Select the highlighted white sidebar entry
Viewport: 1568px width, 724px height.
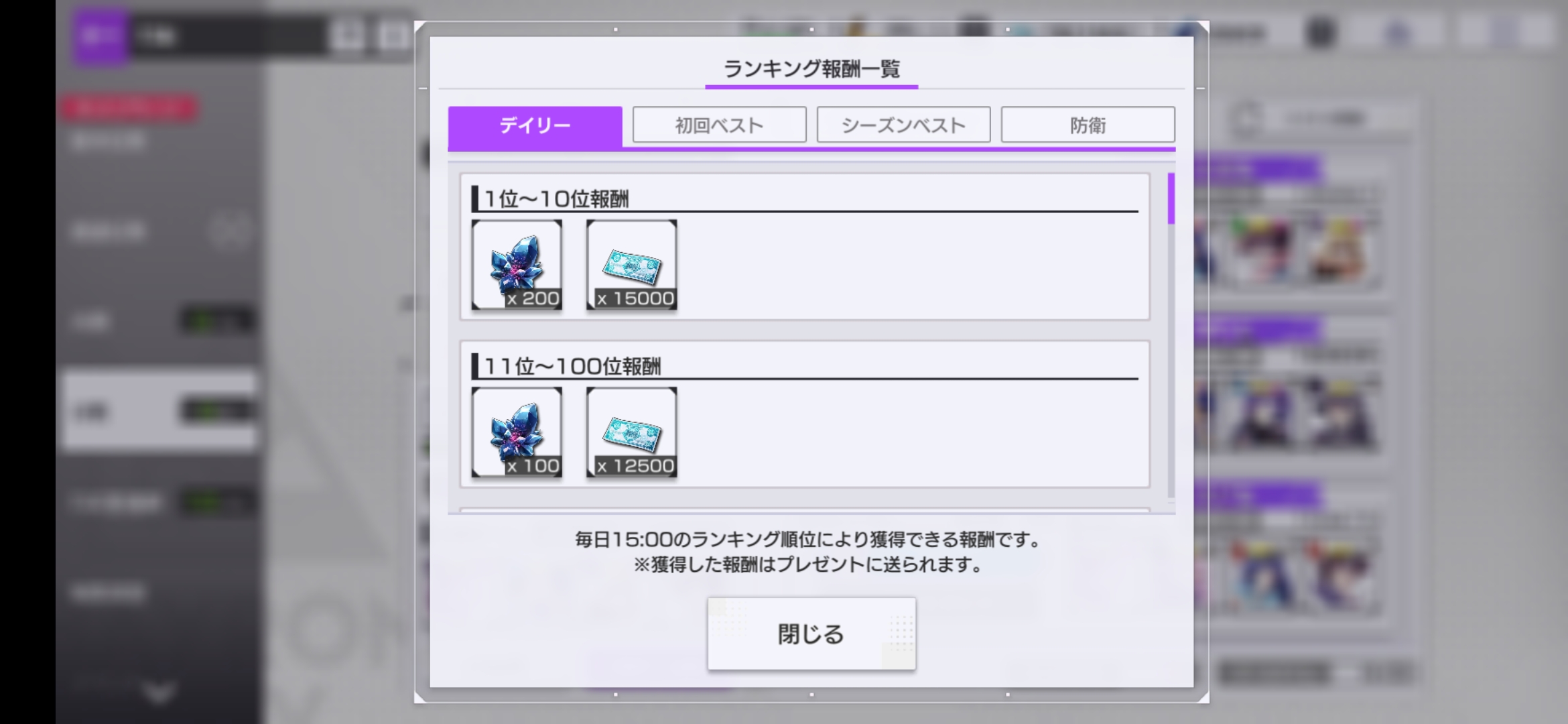coord(159,410)
